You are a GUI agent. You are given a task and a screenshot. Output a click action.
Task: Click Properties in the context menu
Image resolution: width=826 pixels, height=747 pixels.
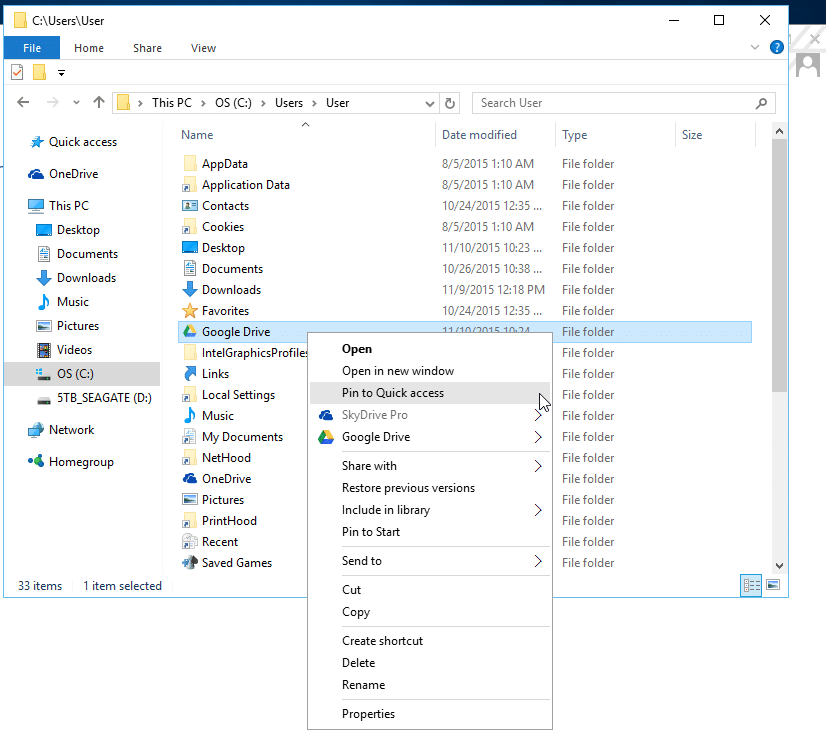368,714
